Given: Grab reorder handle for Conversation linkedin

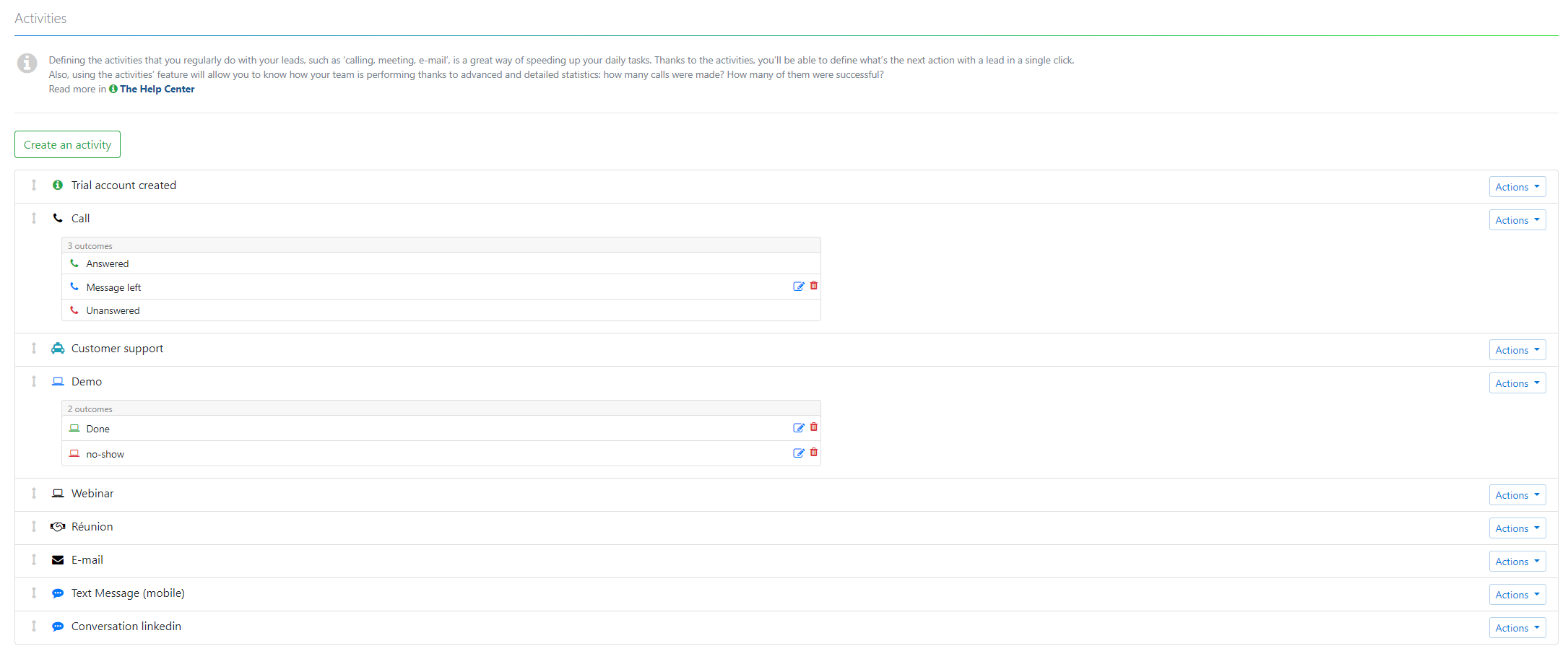Looking at the screenshot, I should tap(34, 626).
